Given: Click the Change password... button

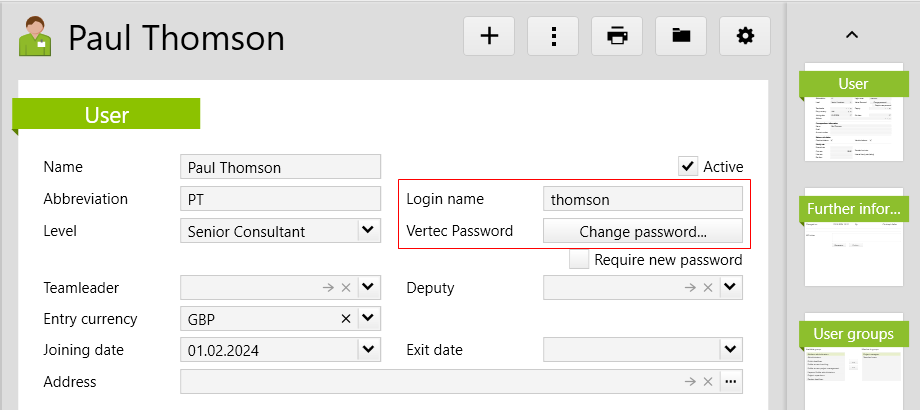Looking at the screenshot, I should point(643,231).
